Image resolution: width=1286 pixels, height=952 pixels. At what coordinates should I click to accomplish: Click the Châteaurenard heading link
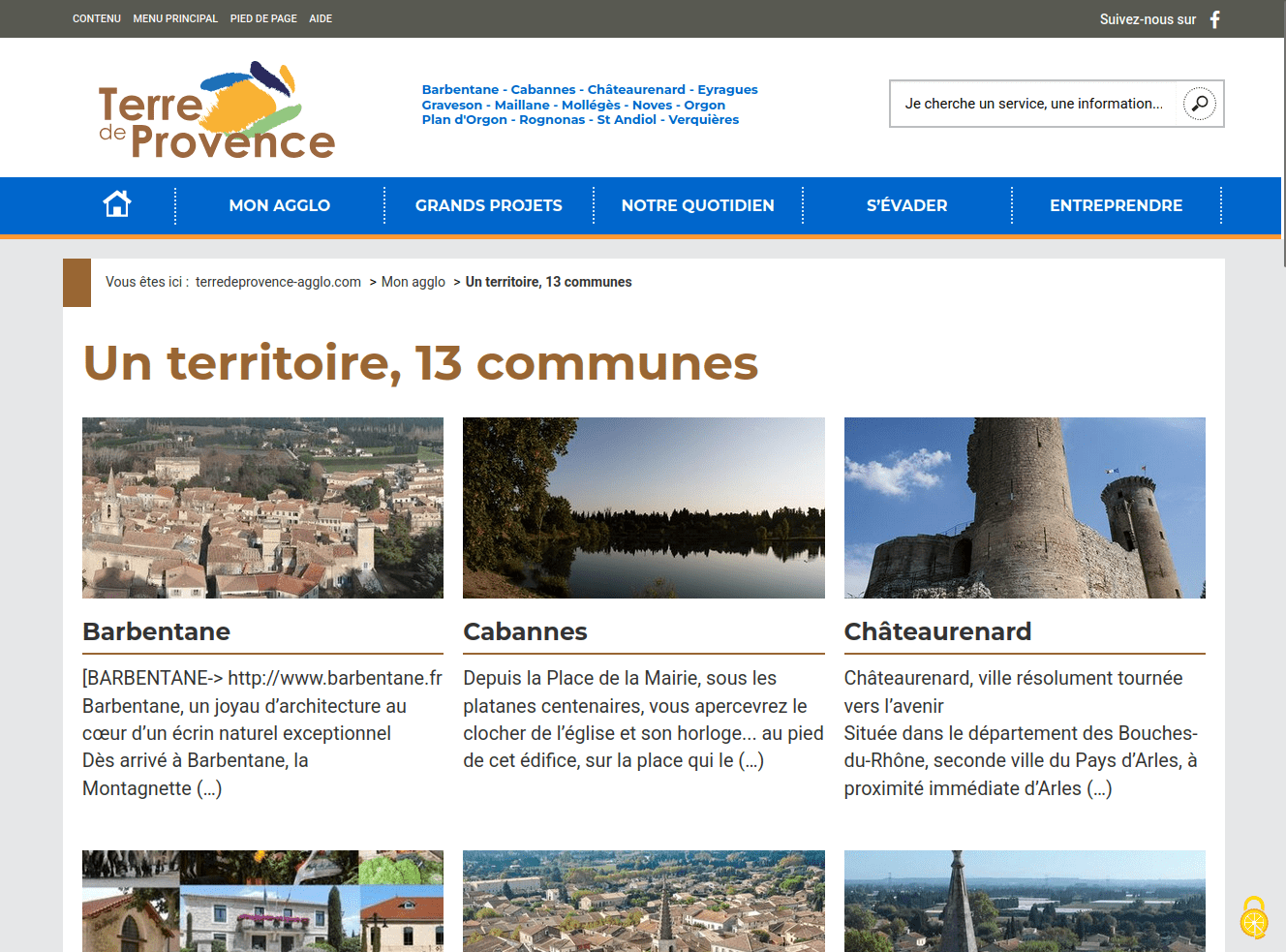pyautogui.click(x=936, y=631)
